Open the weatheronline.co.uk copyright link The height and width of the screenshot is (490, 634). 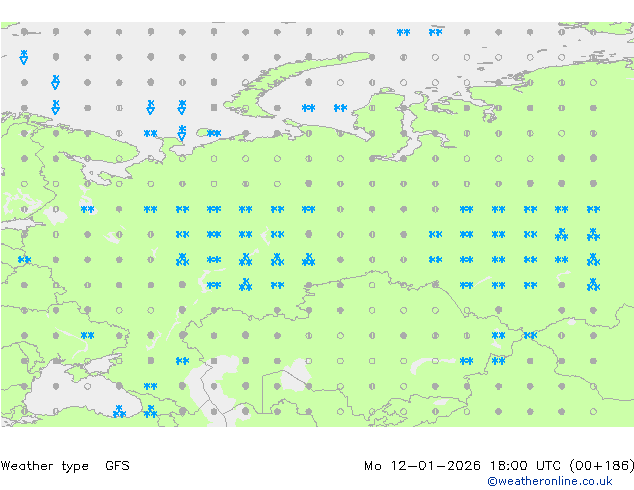tap(550, 481)
